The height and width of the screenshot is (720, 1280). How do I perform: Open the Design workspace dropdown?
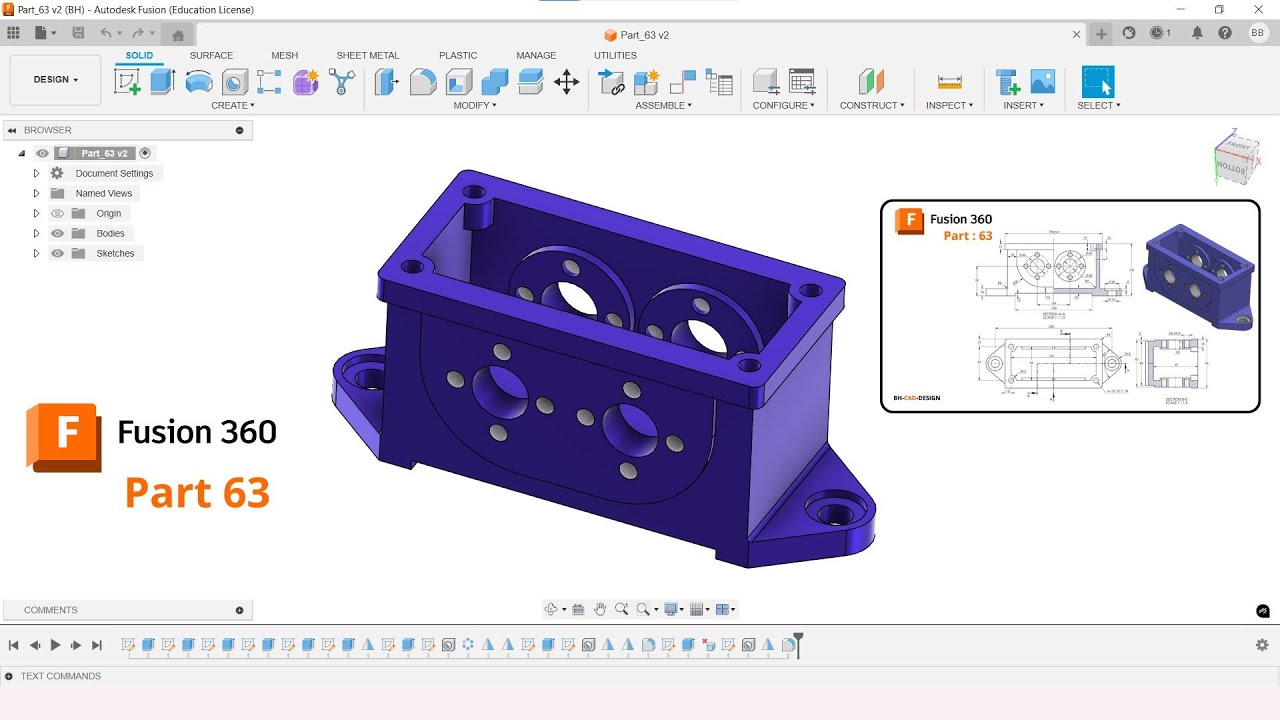55,80
